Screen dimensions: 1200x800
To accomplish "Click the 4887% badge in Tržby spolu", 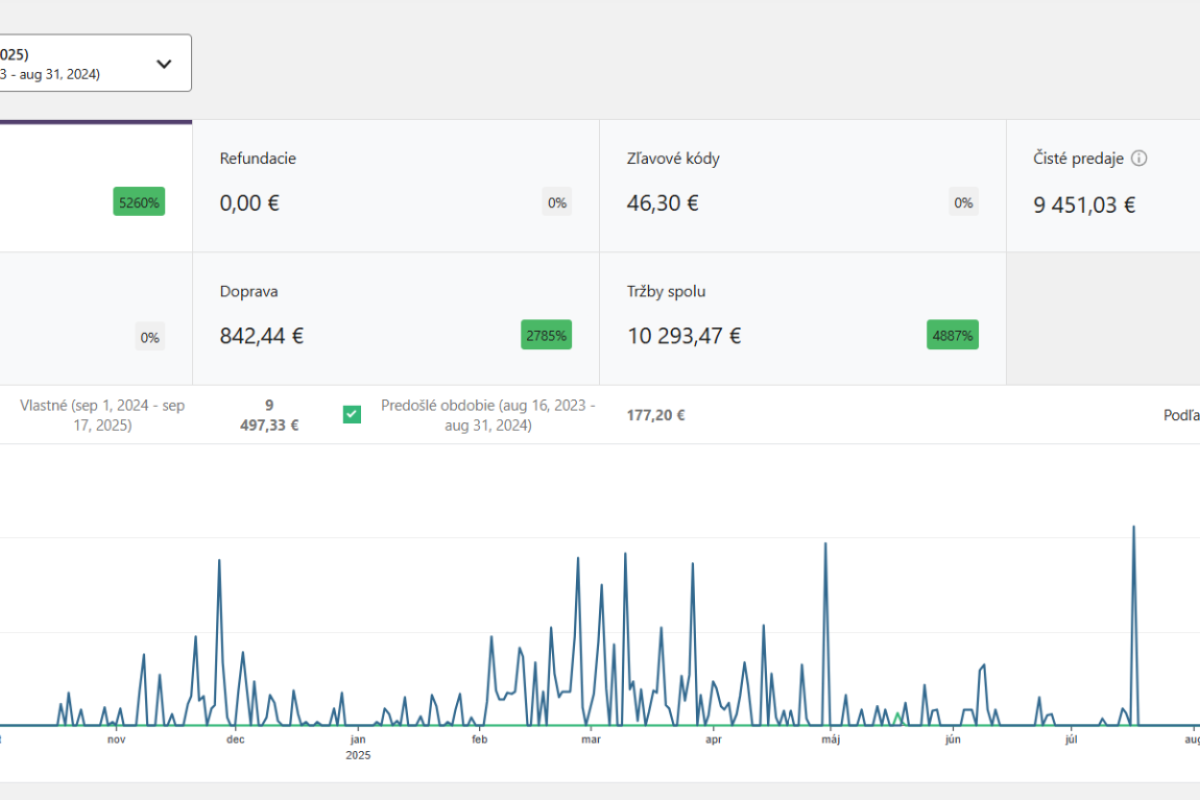I will click(x=952, y=336).
